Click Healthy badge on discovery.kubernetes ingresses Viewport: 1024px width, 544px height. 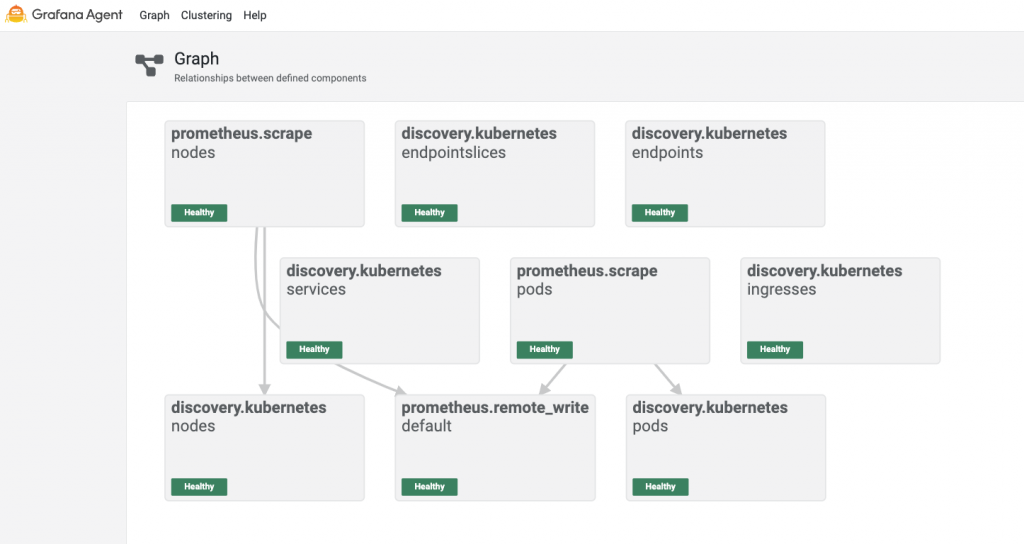(x=775, y=350)
